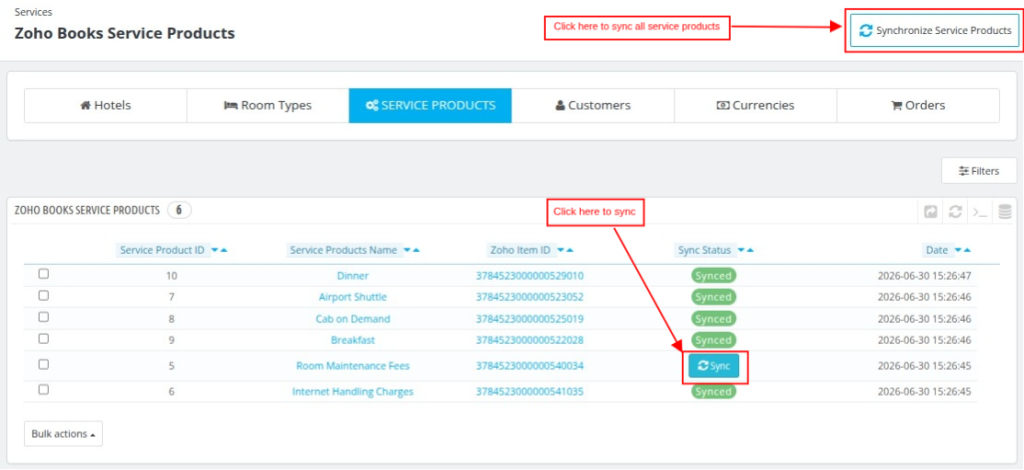This screenshot has width=1024, height=470.
Task: Check the Dinner row checkbox
Action: point(43,274)
